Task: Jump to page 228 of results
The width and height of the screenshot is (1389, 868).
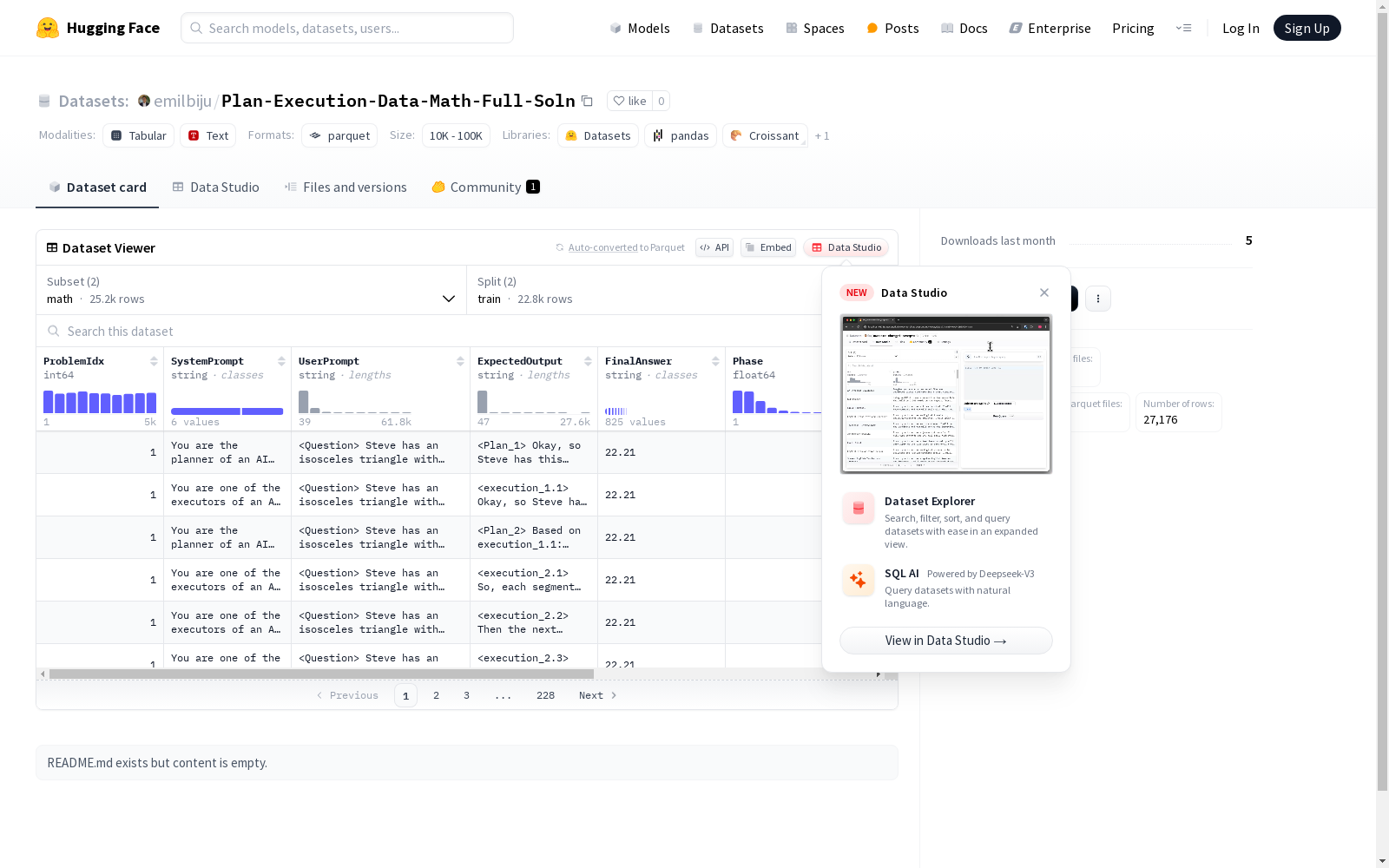Action: click(545, 695)
